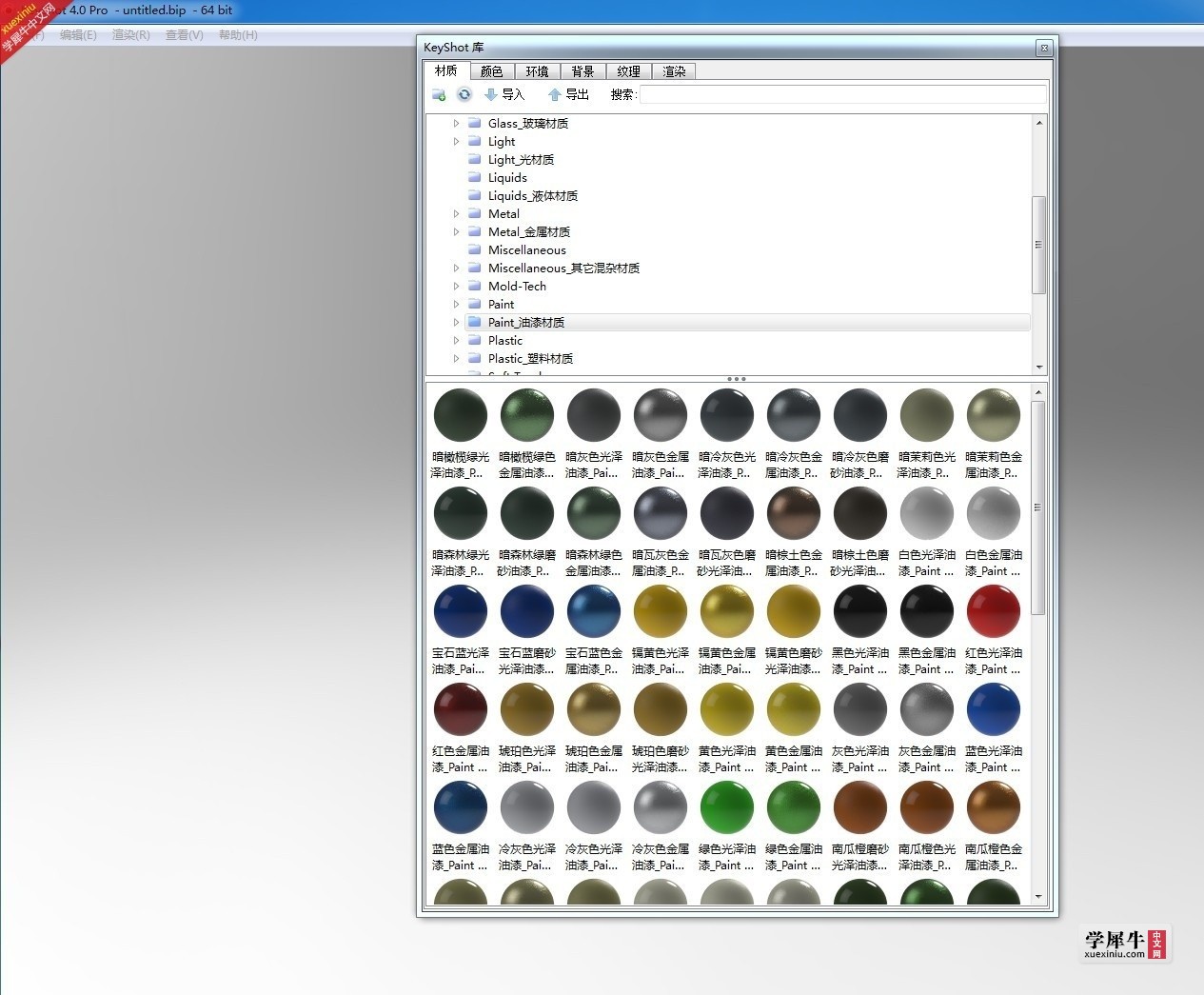
Task: Click the 导入 import button
Action: pyautogui.click(x=504, y=94)
